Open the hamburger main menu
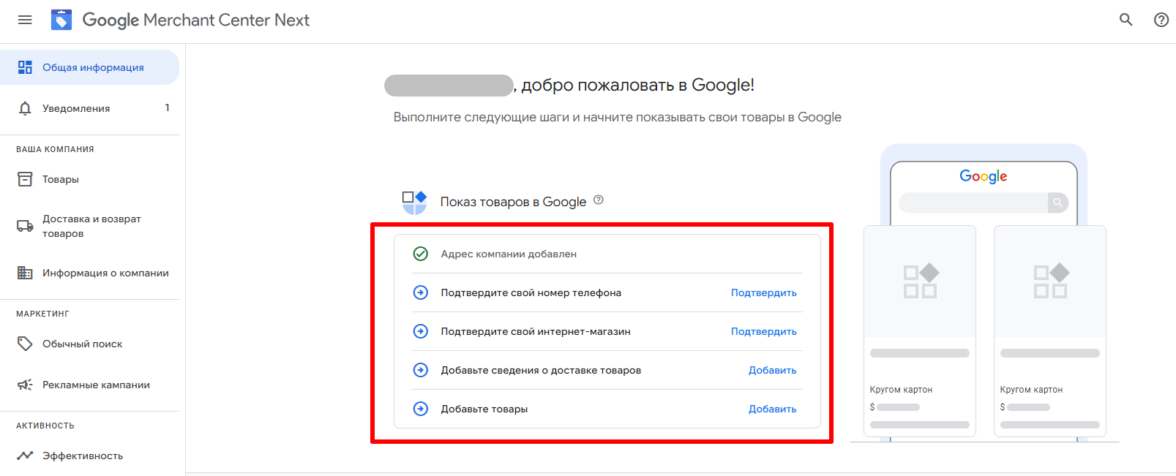The image size is (1176, 476). coord(25,20)
